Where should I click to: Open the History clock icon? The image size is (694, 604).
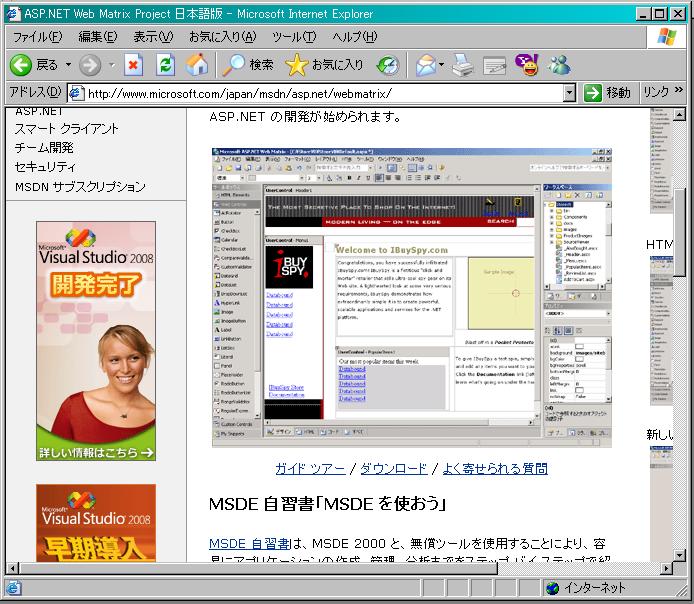pos(388,65)
